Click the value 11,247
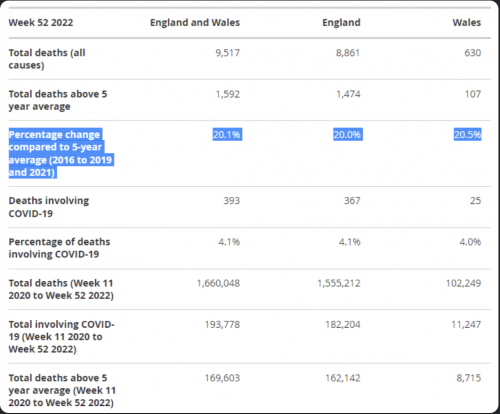The image size is (500, 414). 466,324
